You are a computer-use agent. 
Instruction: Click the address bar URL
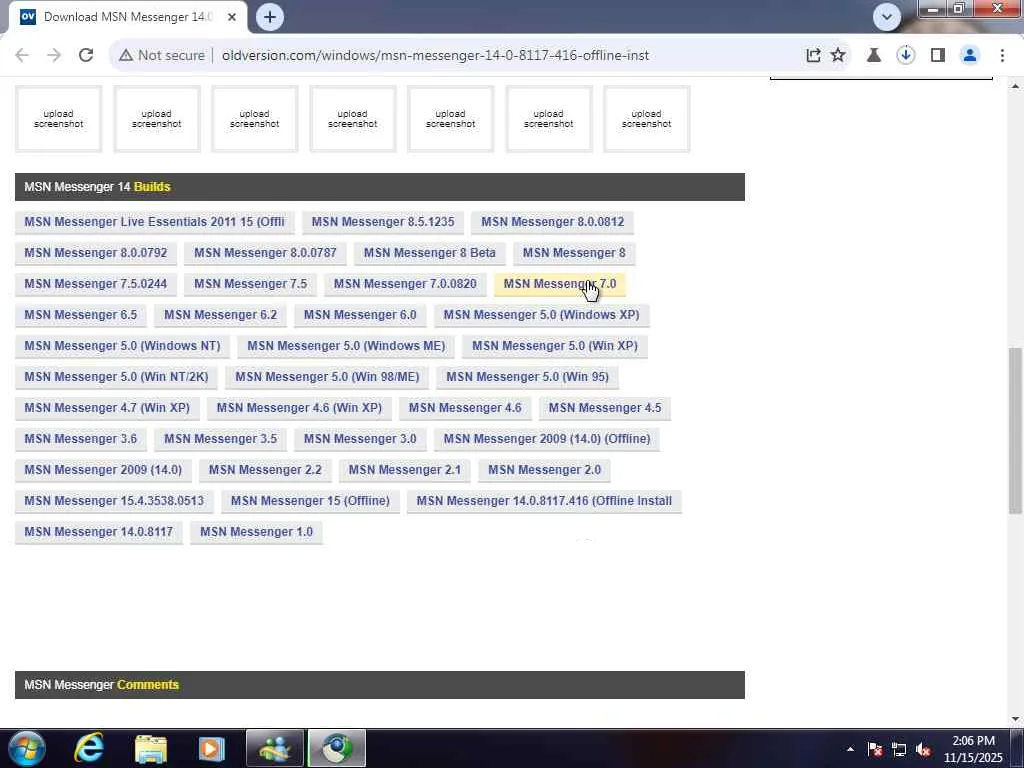[435, 56]
